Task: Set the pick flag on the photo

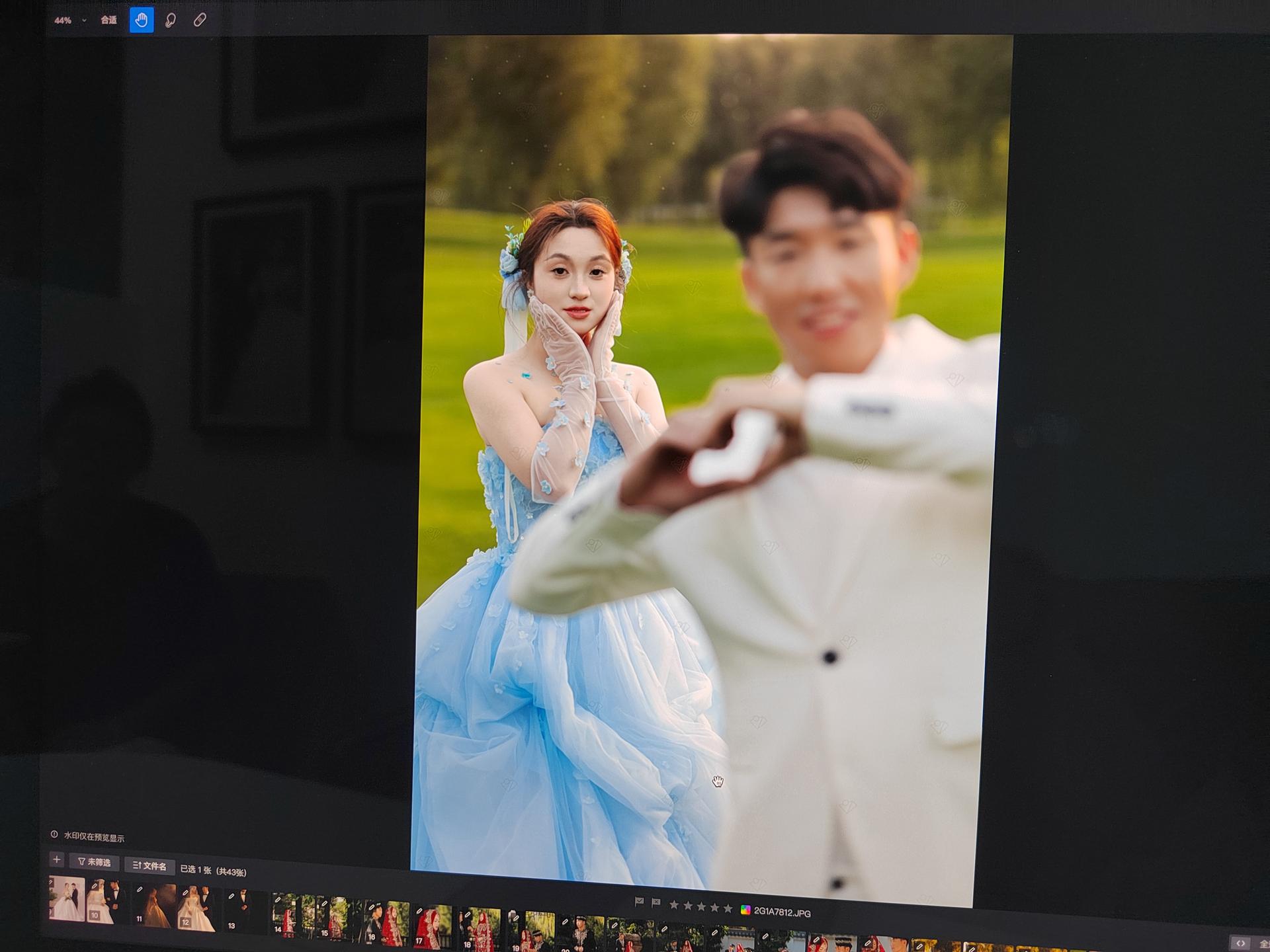Action: 640,902
